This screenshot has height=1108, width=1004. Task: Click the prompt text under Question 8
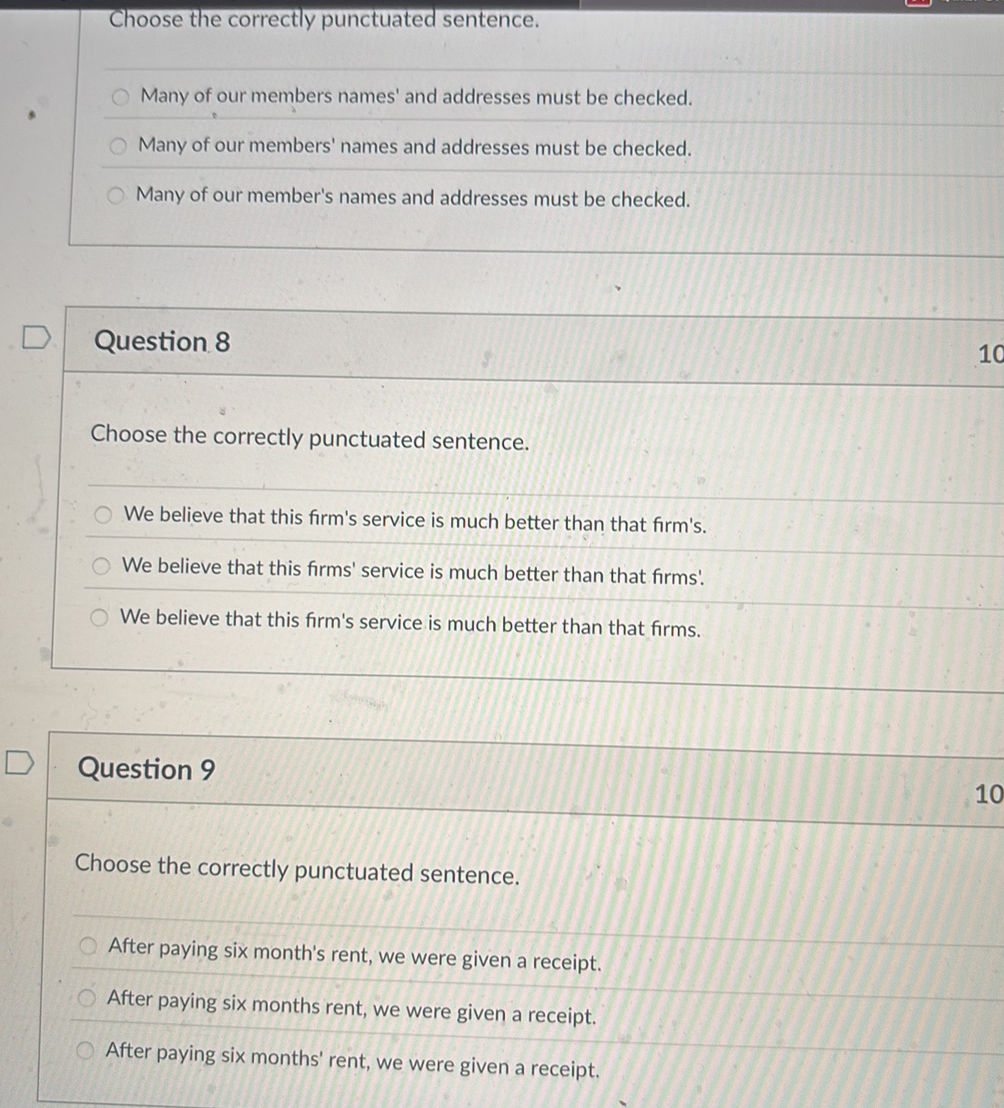pos(310,438)
